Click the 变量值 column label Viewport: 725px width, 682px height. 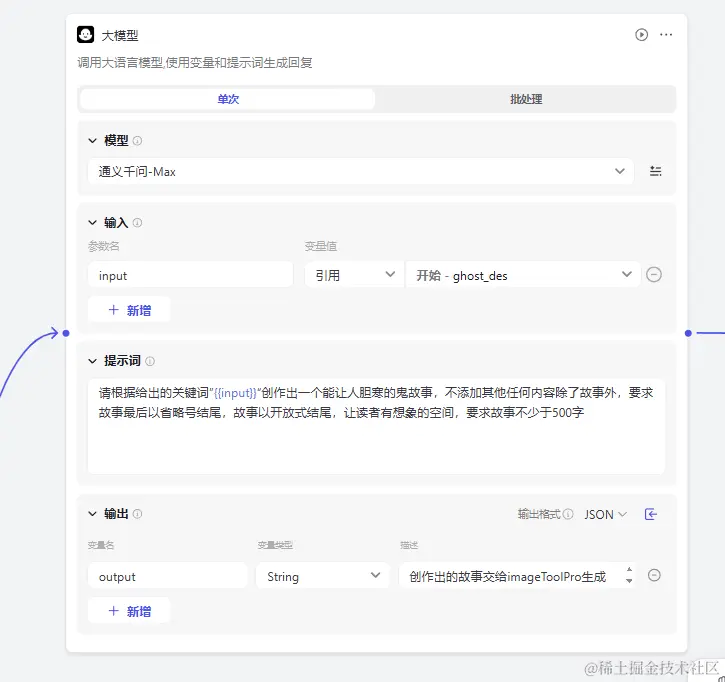320,246
